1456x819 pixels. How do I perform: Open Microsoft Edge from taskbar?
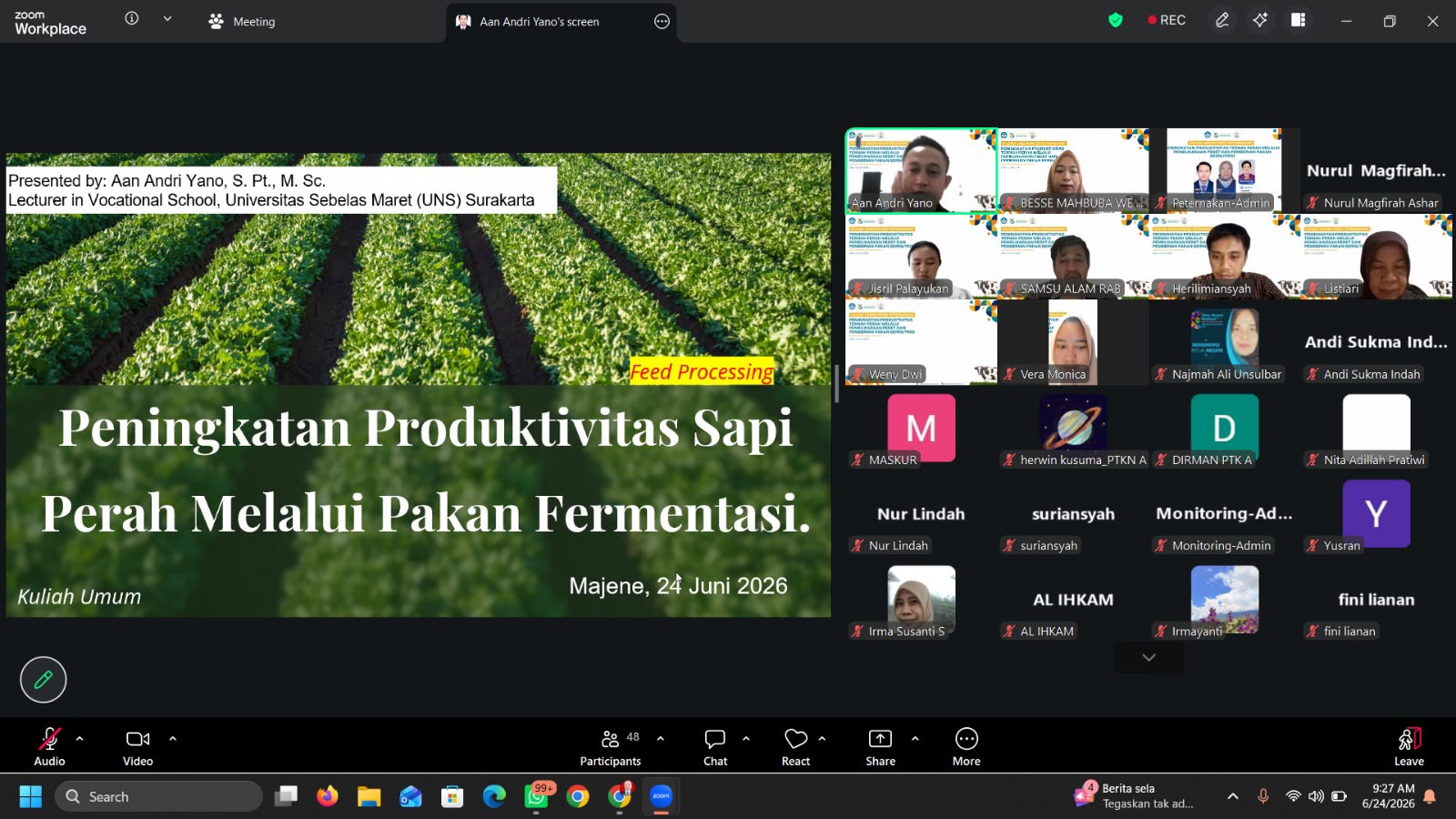[x=494, y=797]
